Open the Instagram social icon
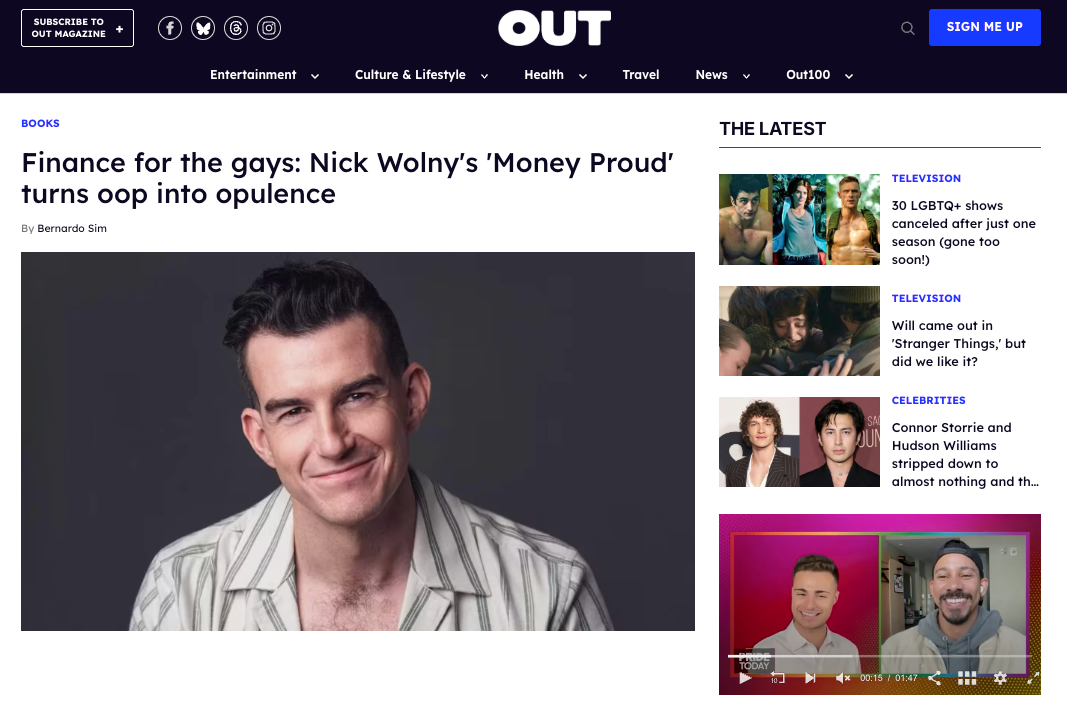This screenshot has height=712, width=1067. [269, 28]
